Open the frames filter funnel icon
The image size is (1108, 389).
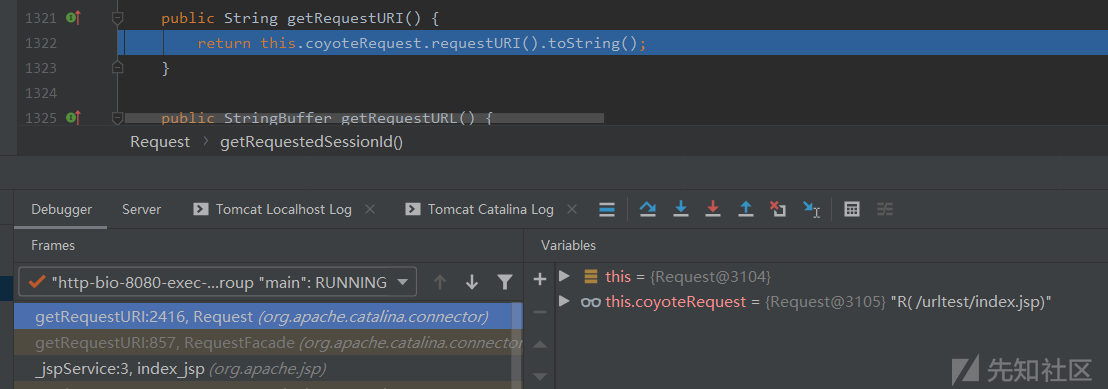pos(505,282)
